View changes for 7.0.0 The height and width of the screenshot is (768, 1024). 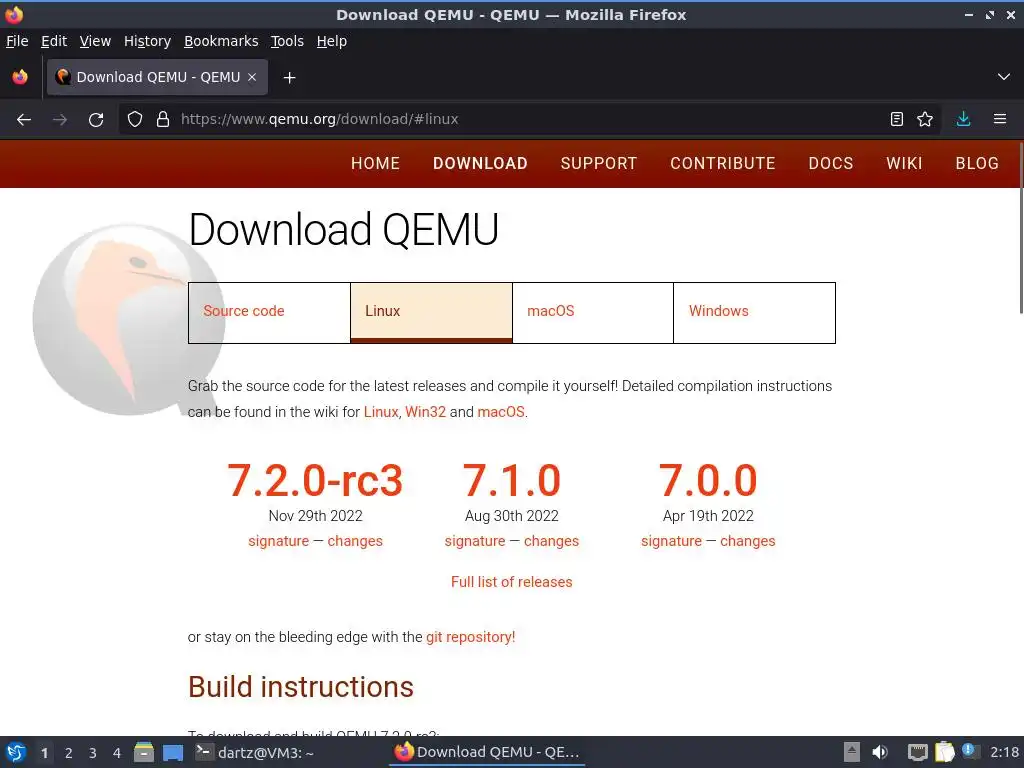748,541
